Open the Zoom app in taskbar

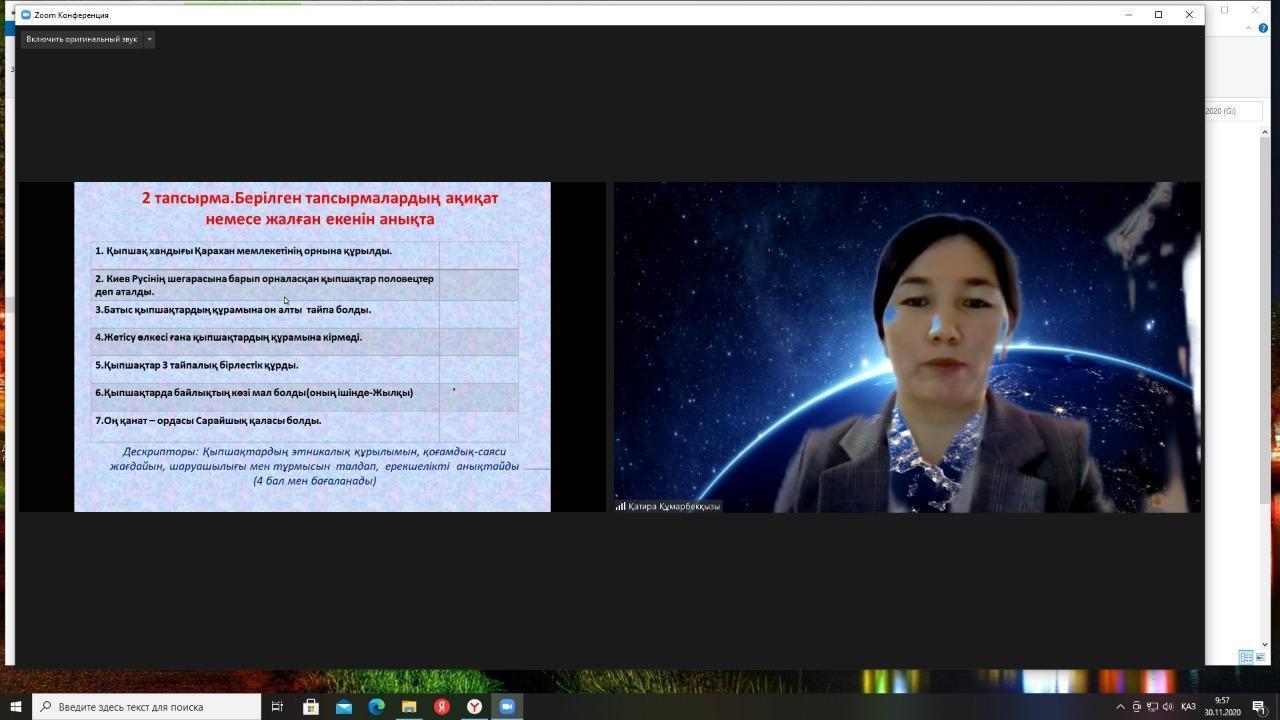tap(507, 706)
